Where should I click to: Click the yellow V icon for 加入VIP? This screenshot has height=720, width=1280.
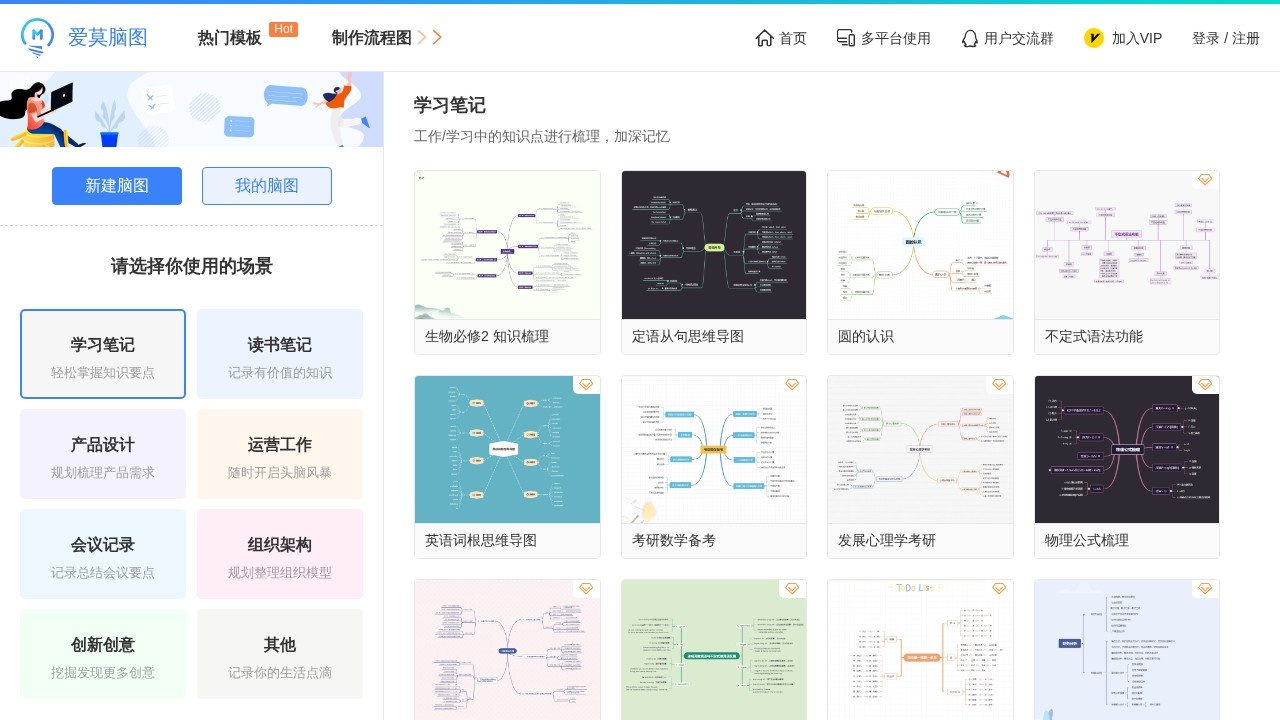click(1094, 38)
